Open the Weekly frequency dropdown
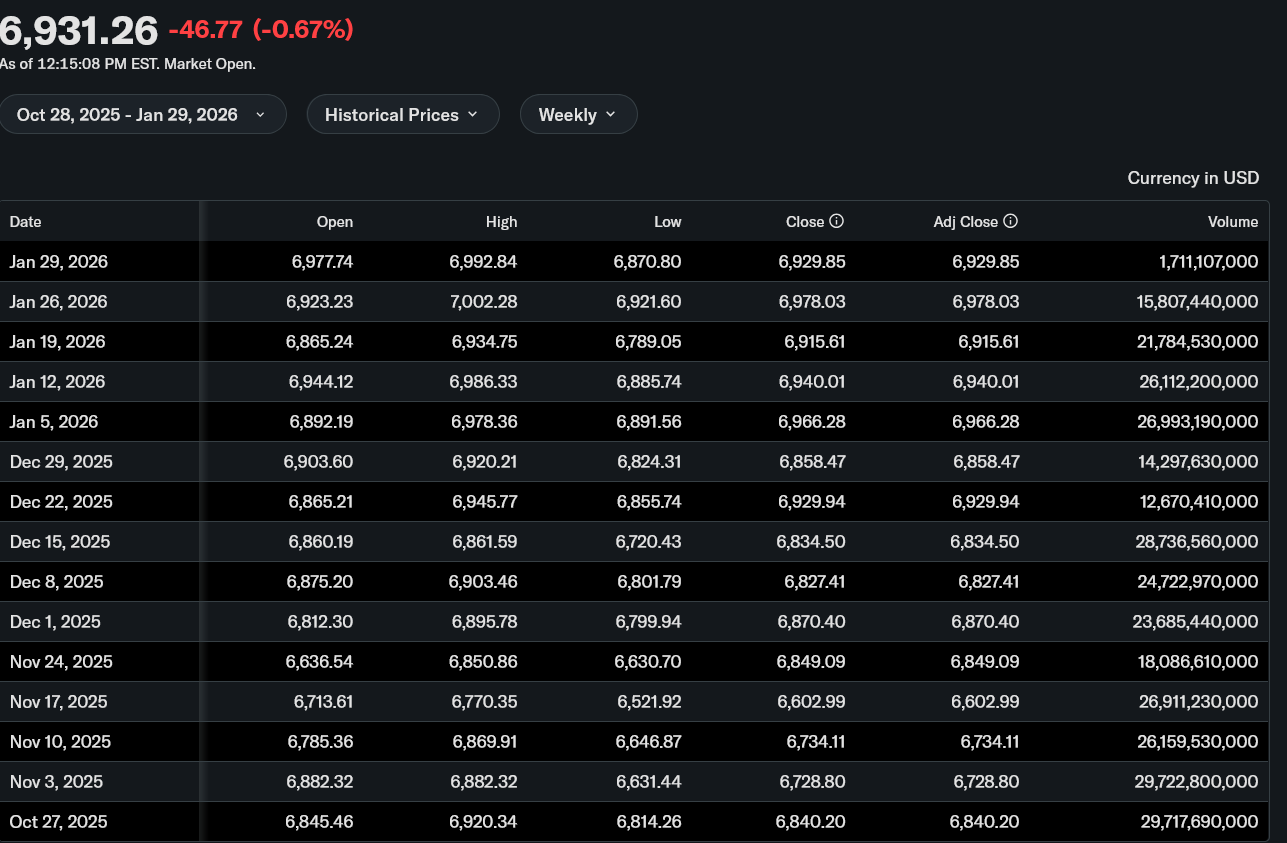This screenshot has height=843, width=1287. point(578,114)
